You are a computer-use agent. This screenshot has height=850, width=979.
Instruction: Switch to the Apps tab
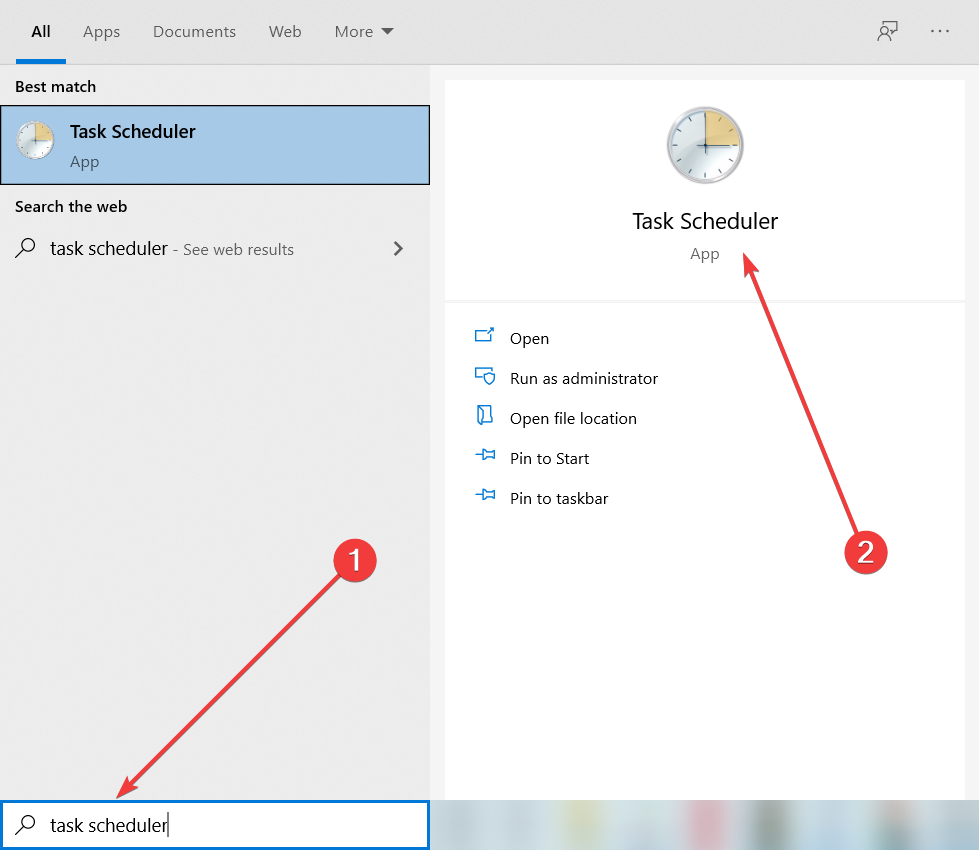click(101, 32)
